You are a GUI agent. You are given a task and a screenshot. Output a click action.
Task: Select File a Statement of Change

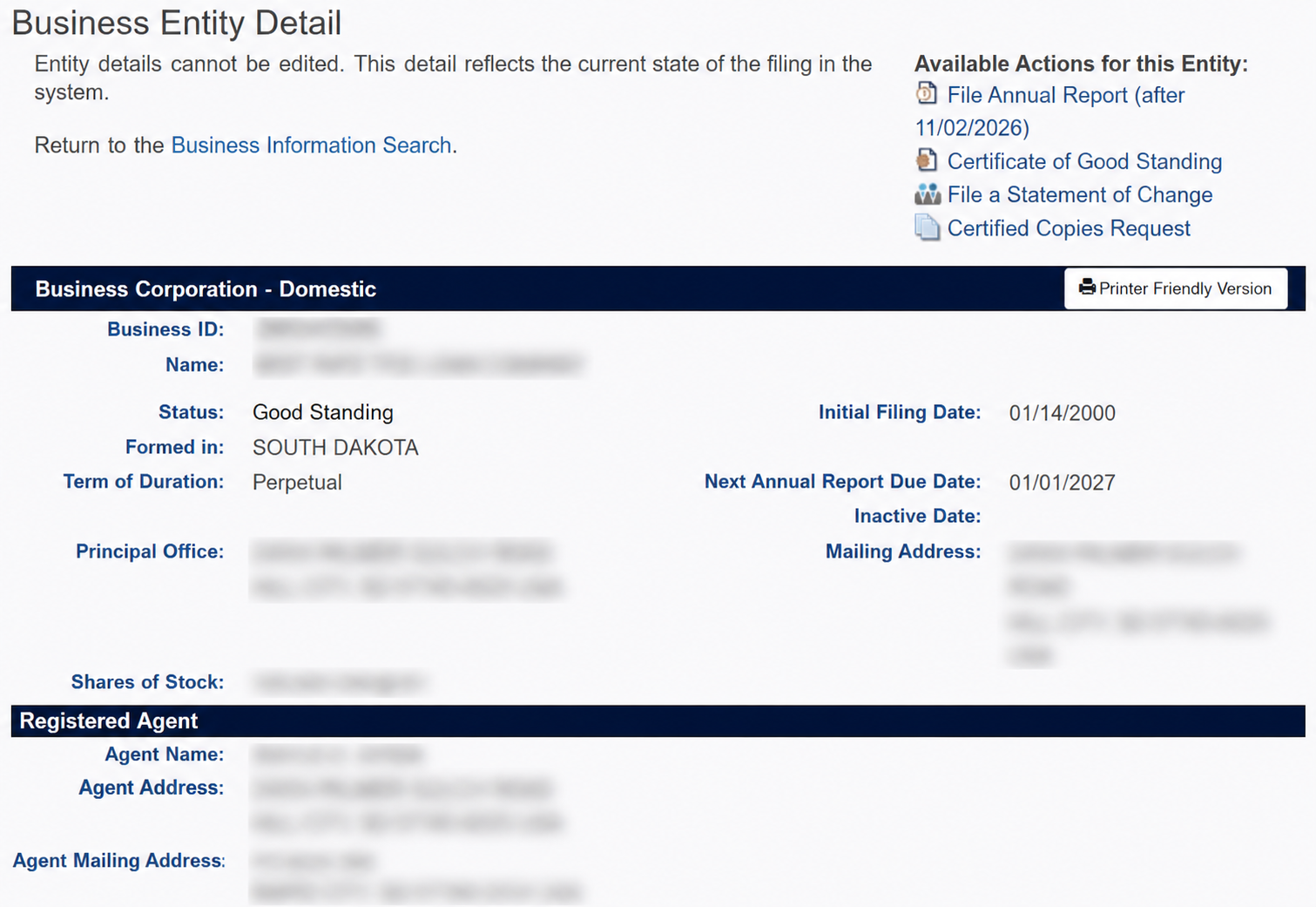coord(1080,194)
